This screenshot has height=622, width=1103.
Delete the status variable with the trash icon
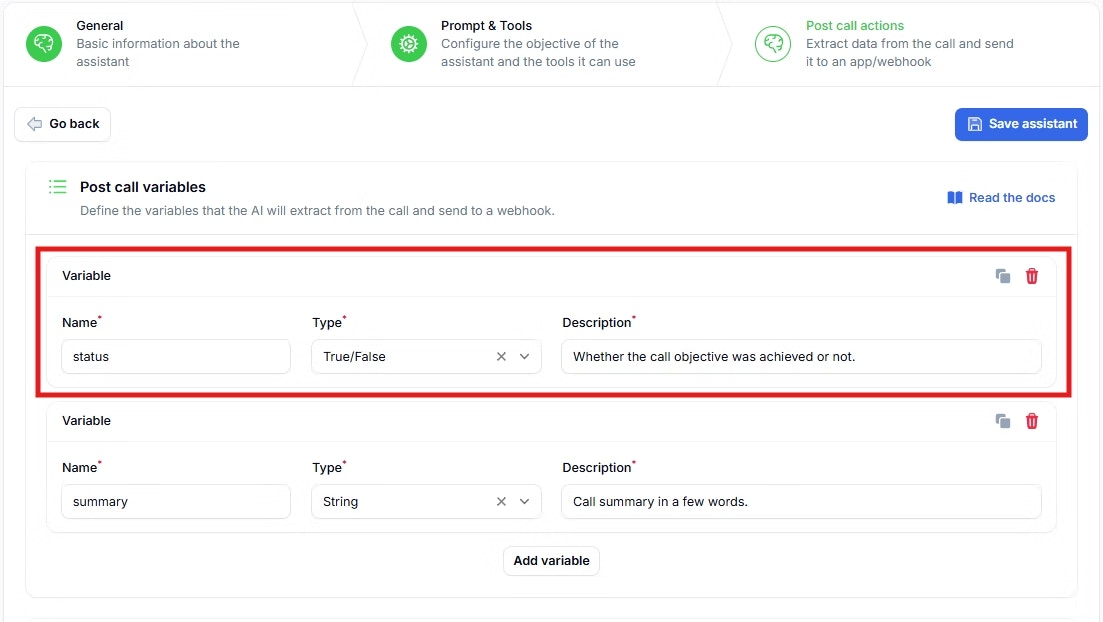(x=1031, y=275)
